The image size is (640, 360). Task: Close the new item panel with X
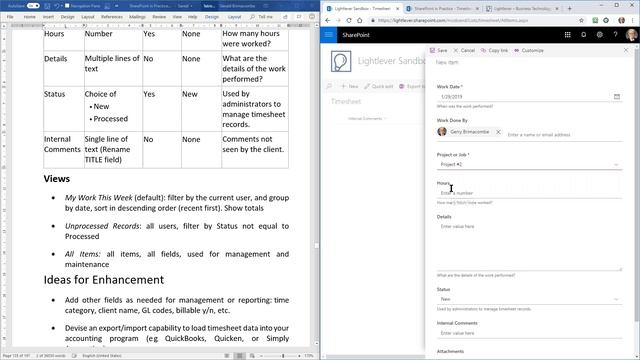pyautogui.click(x=626, y=50)
